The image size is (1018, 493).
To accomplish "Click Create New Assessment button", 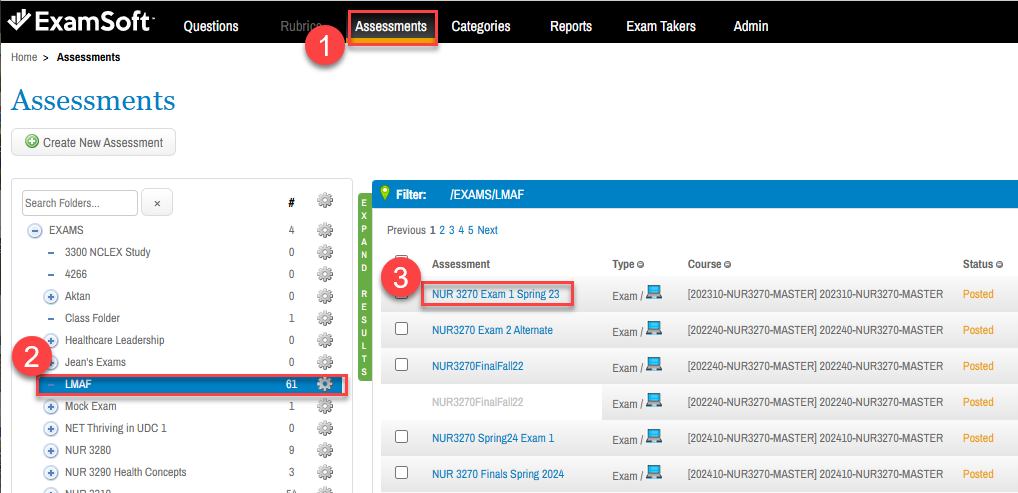I will pos(93,142).
